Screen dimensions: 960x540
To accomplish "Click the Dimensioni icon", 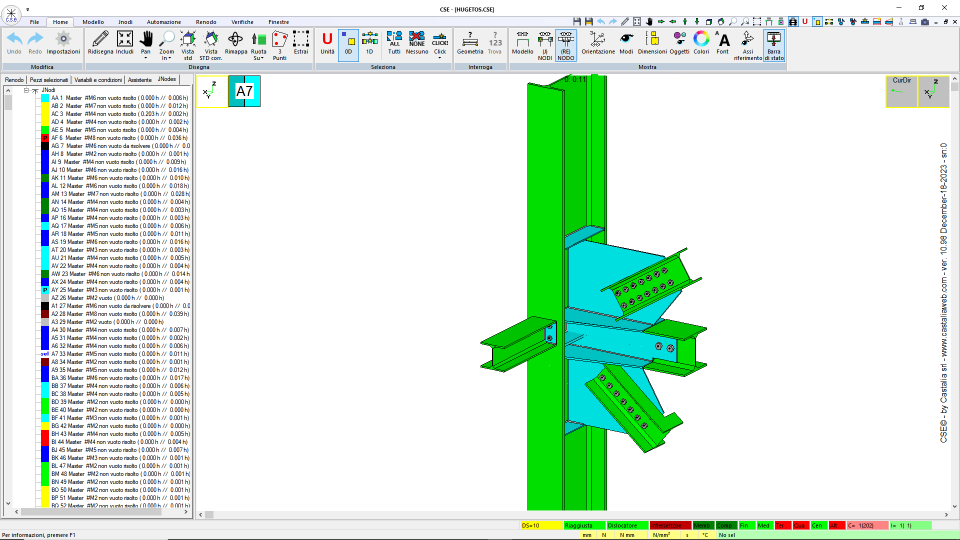I will click(652, 40).
